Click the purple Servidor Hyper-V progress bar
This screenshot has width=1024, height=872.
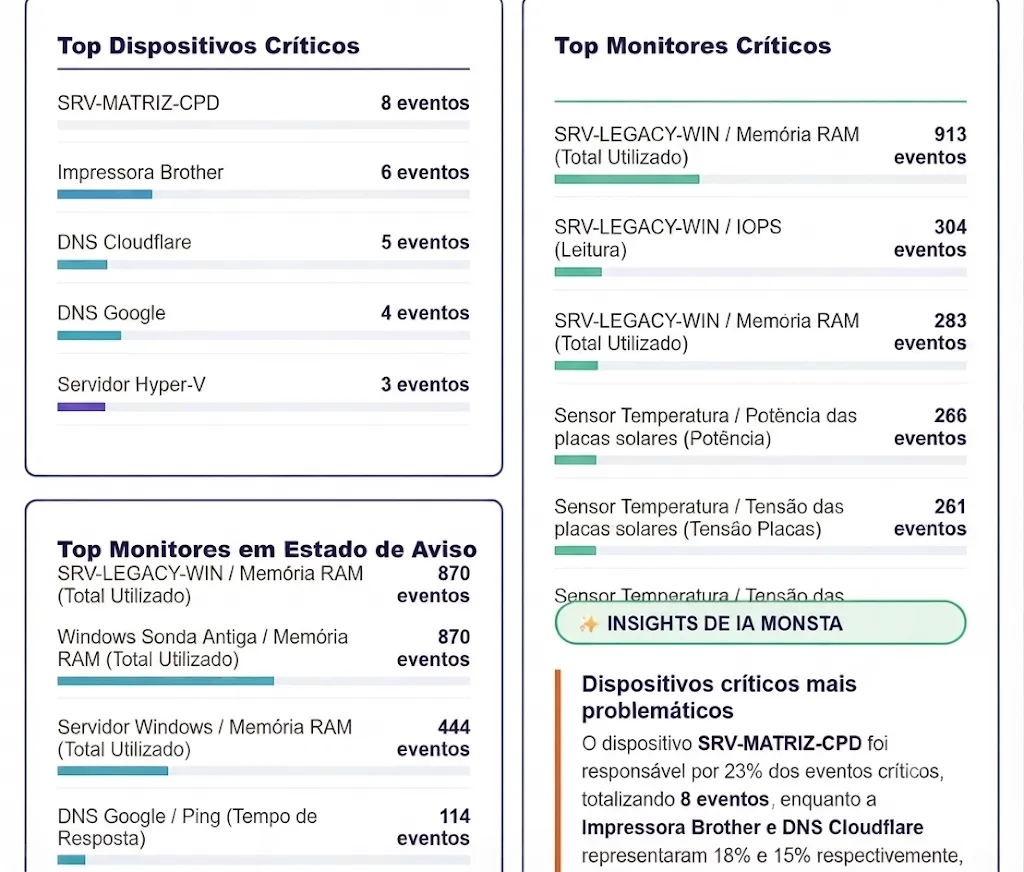point(81,407)
